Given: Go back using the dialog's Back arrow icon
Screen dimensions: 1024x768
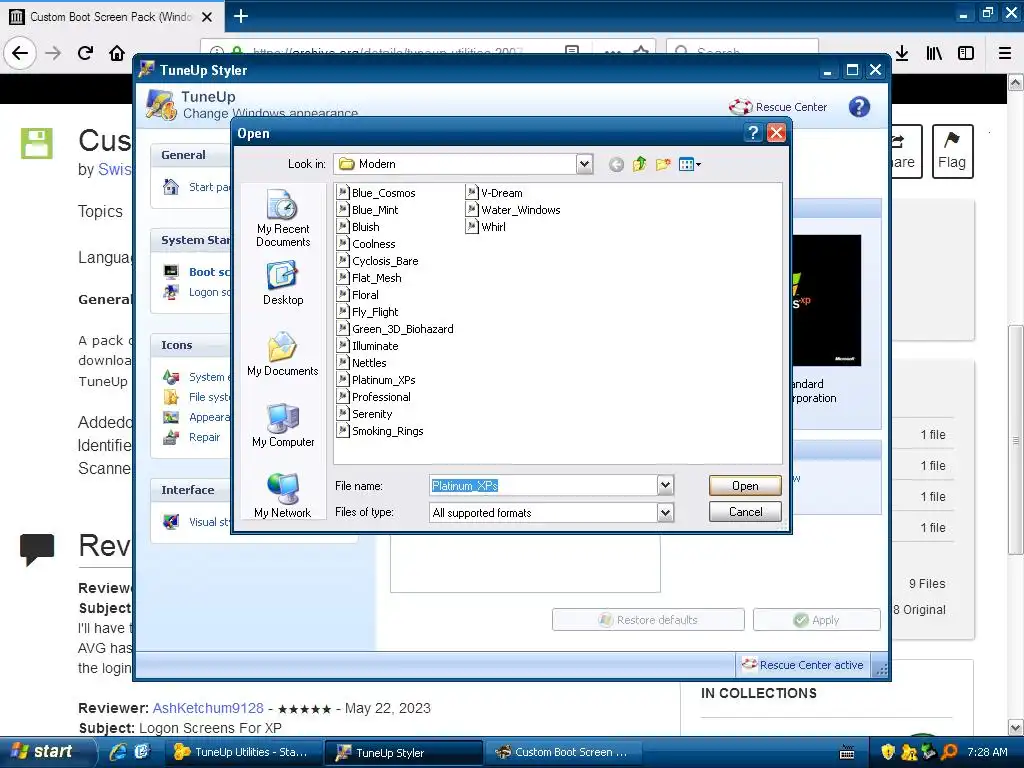Looking at the screenshot, I should [x=616, y=165].
